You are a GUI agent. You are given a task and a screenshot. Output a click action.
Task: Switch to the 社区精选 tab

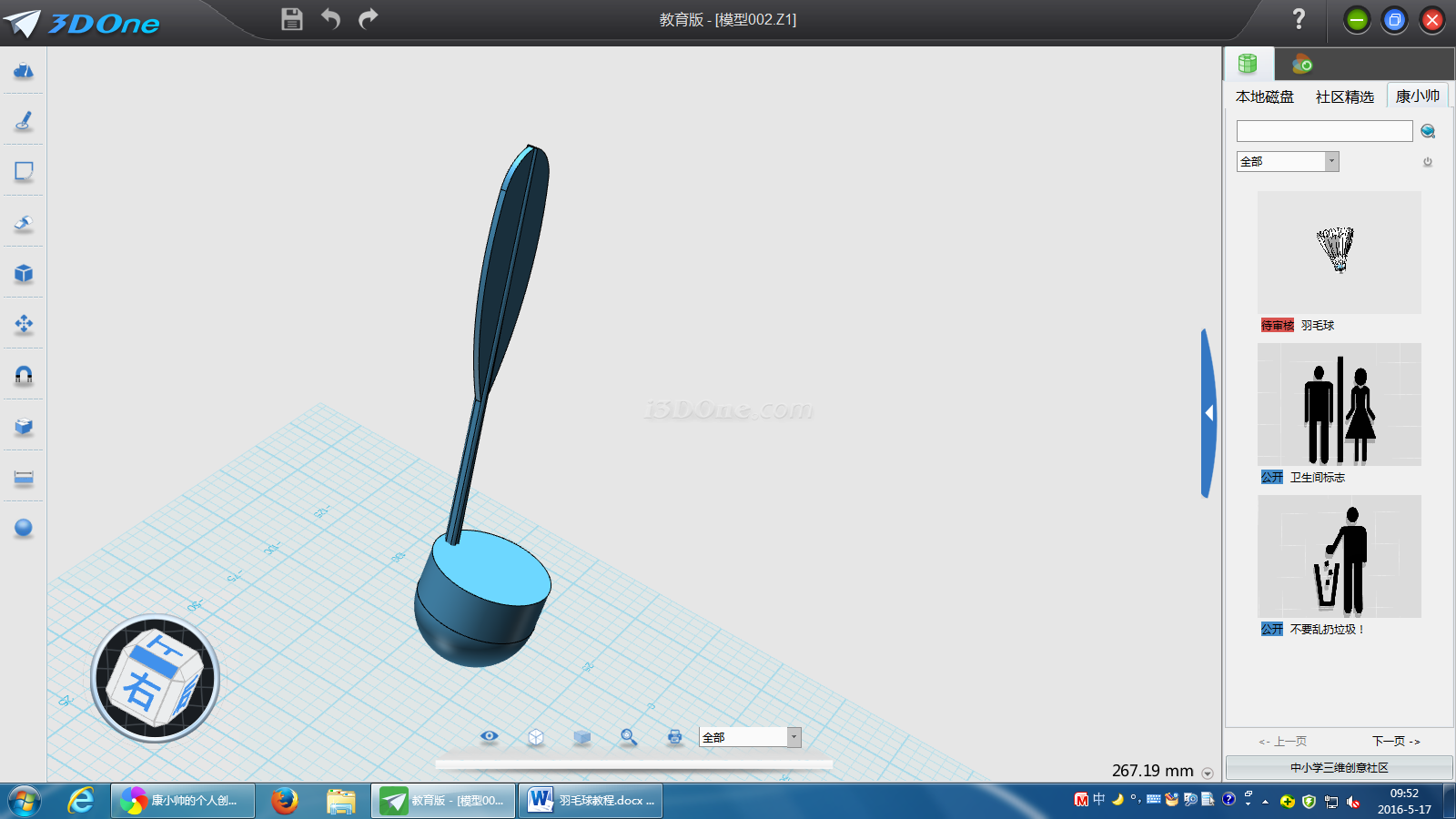click(1344, 96)
